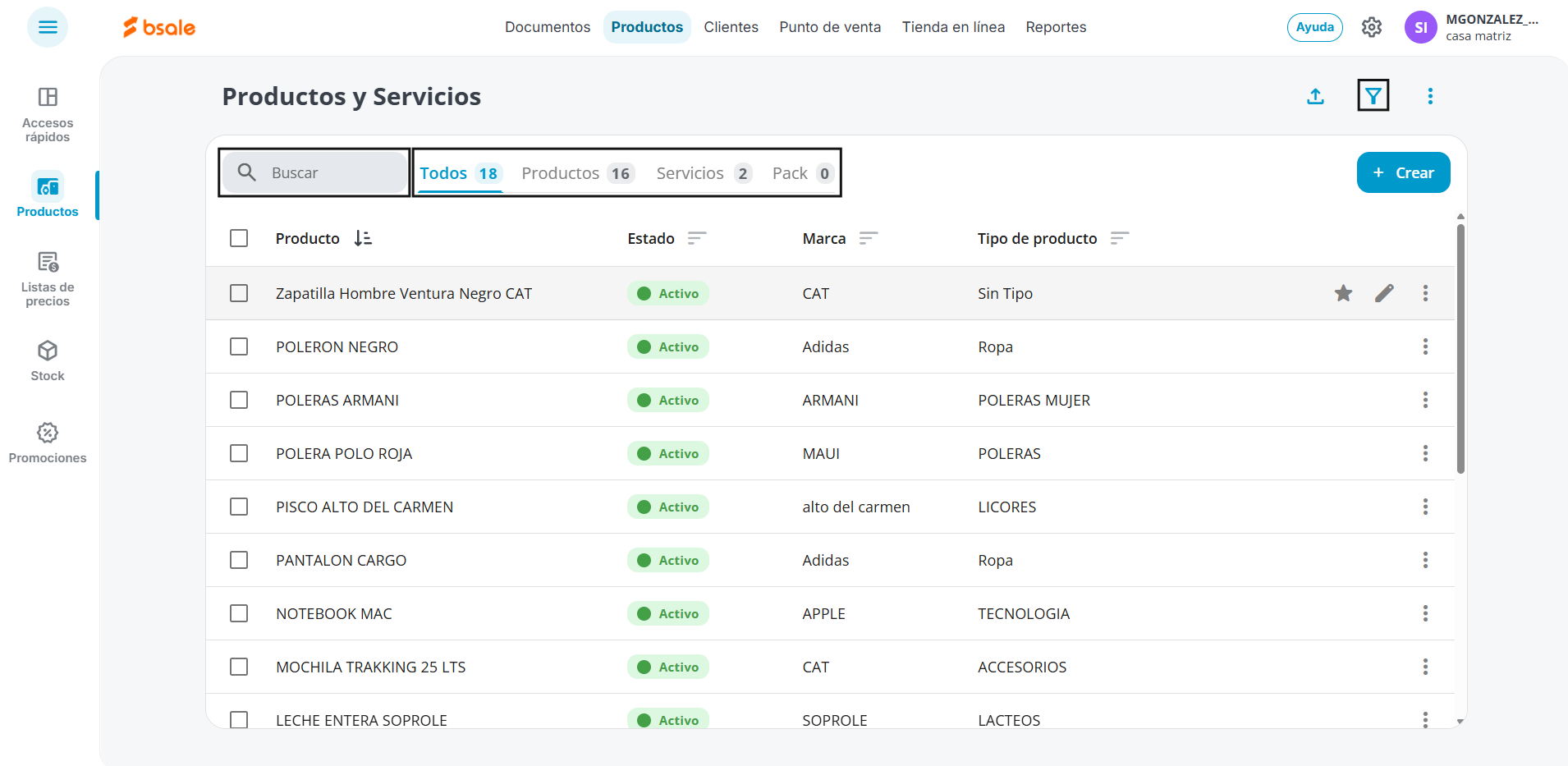Check the POLERON NEGRO row
1568x766 pixels.
pos(239,346)
